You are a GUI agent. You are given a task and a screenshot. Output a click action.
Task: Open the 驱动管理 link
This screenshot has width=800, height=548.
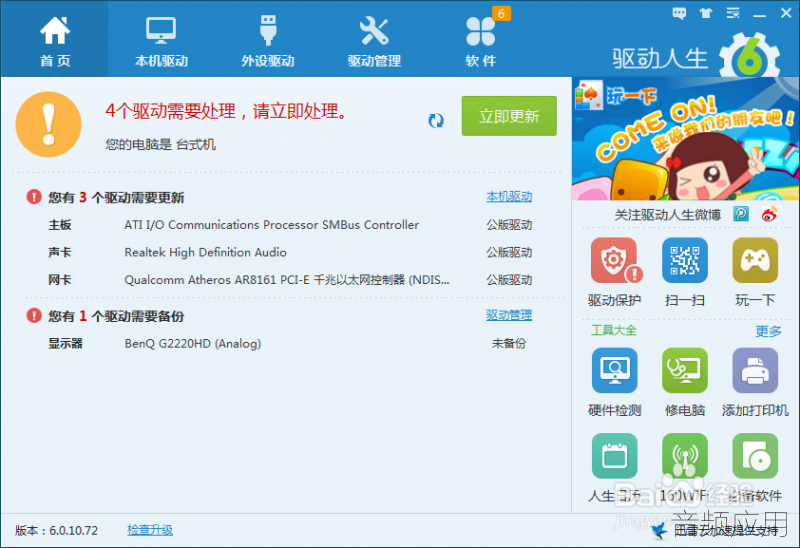(x=509, y=315)
